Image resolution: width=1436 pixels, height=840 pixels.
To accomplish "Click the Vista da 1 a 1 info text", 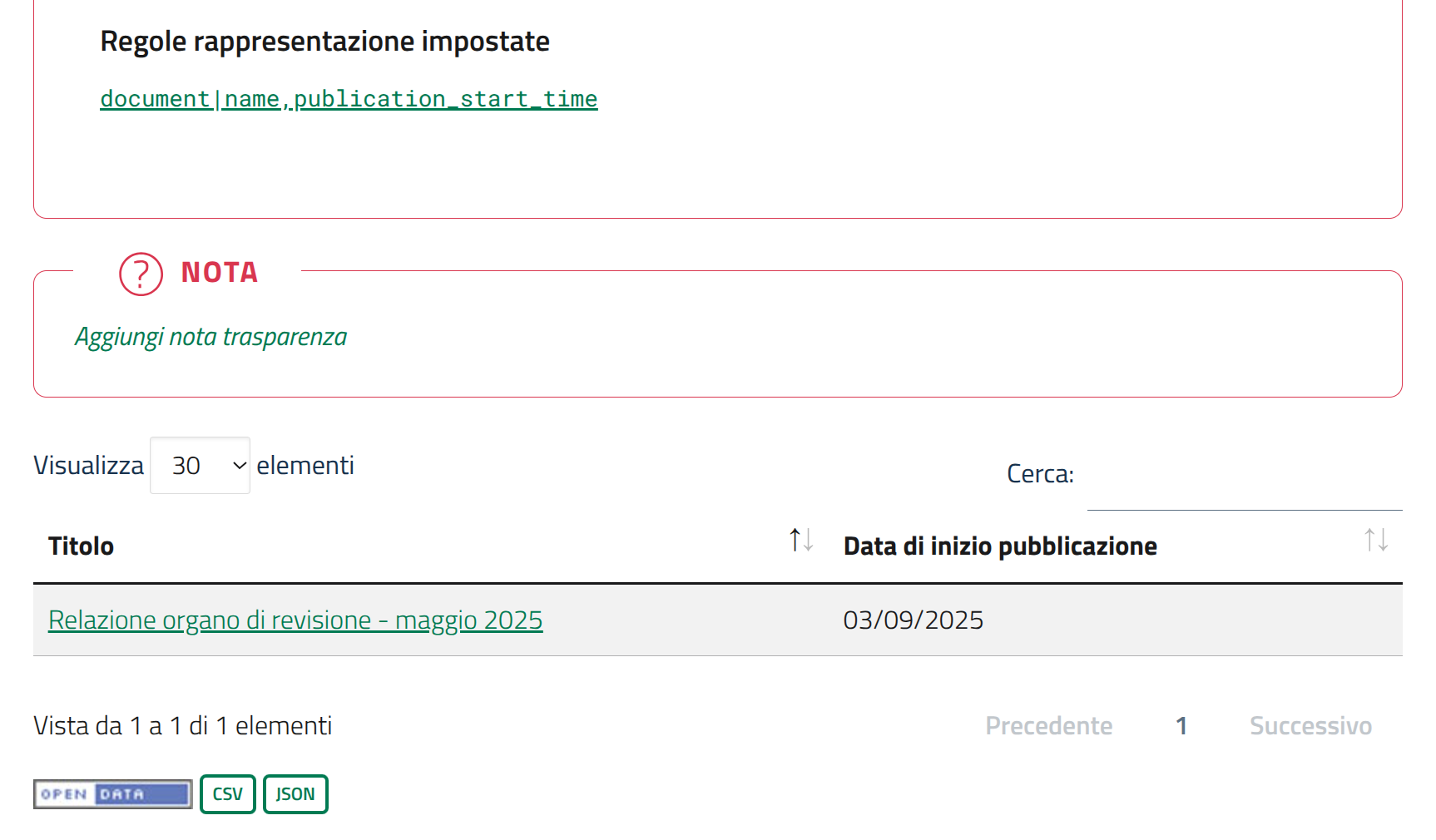I will click(x=182, y=726).
